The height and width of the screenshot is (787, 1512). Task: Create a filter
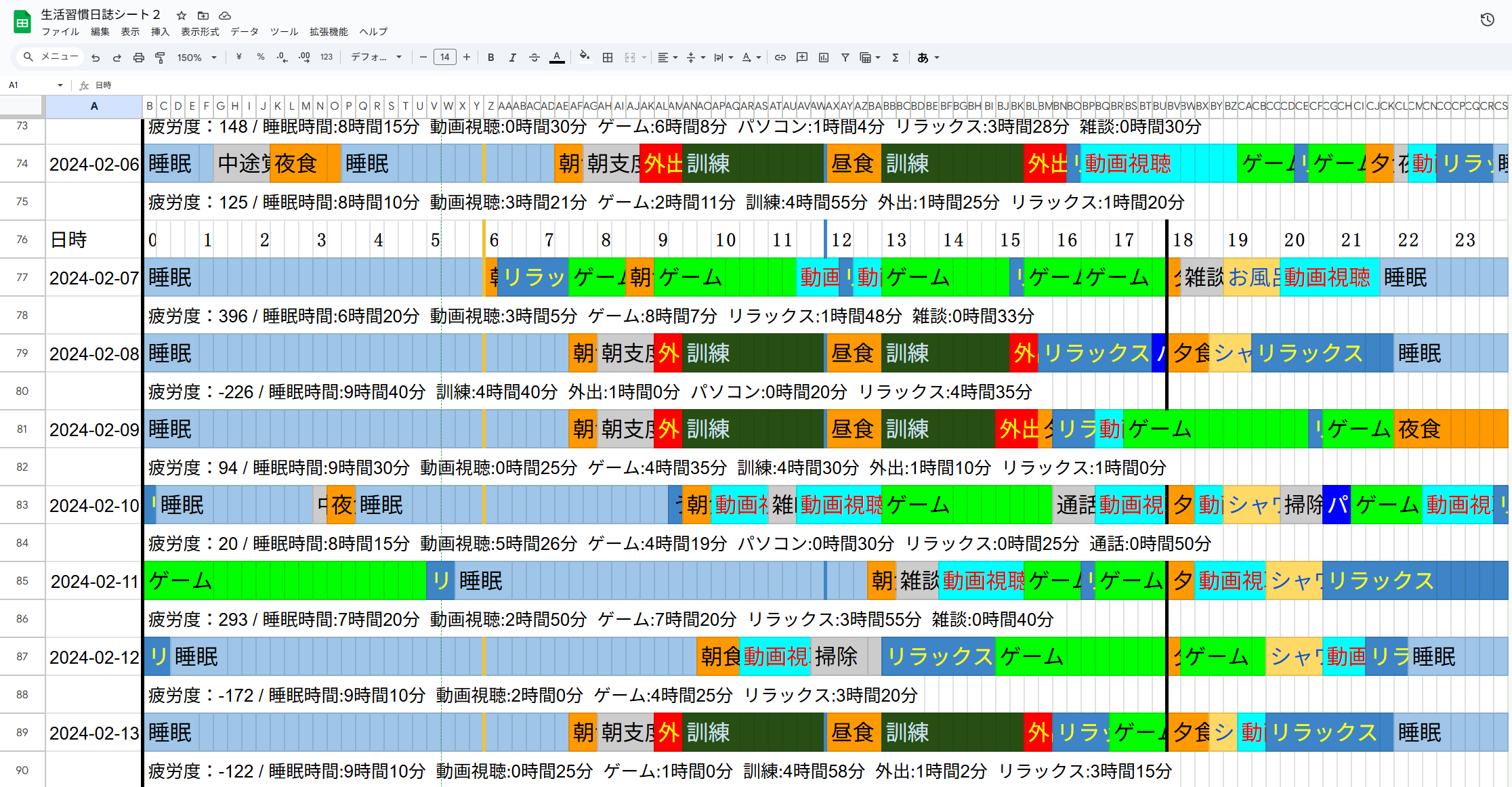pos(845,58)
